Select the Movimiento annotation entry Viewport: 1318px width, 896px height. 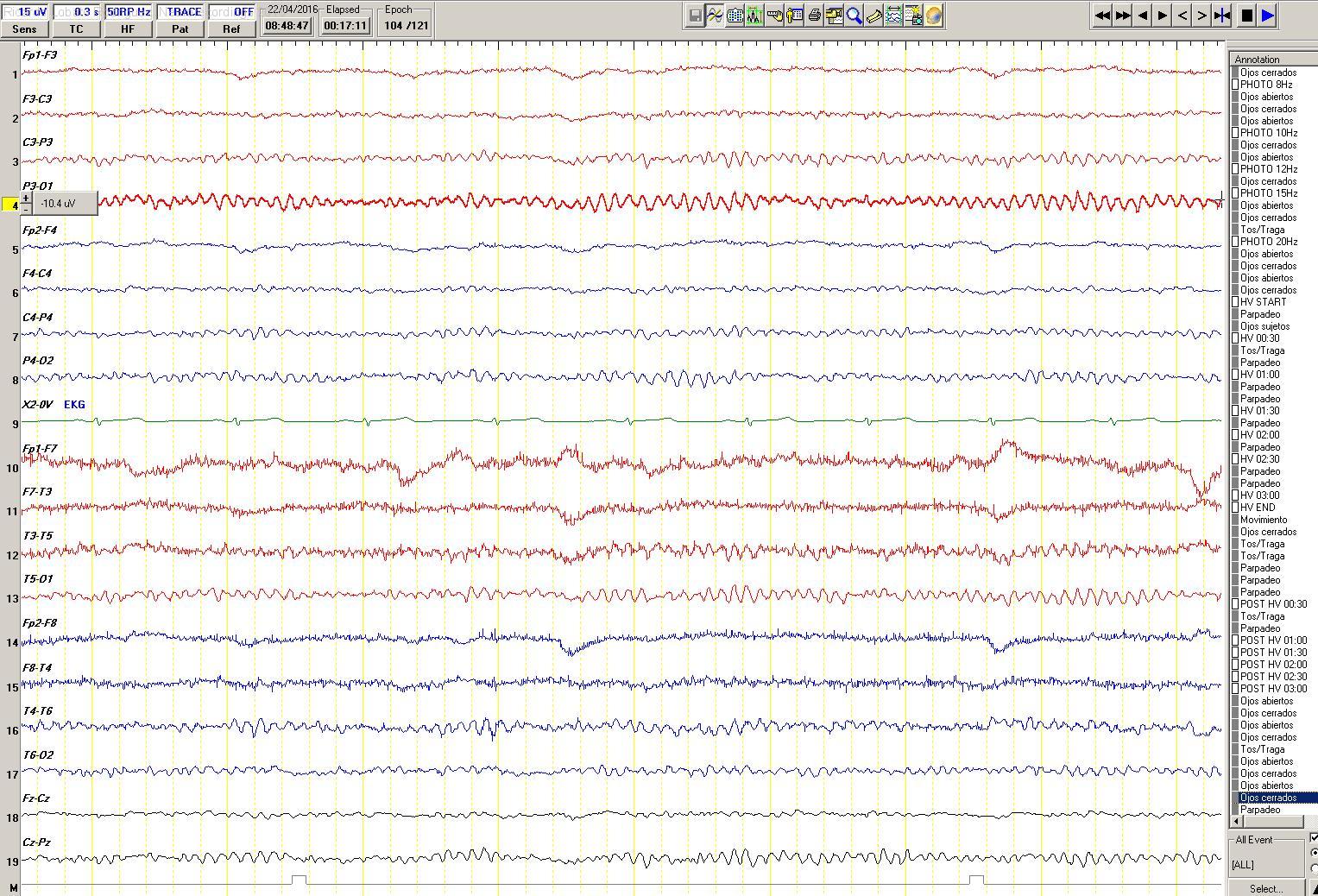(x=1263, y=520)
